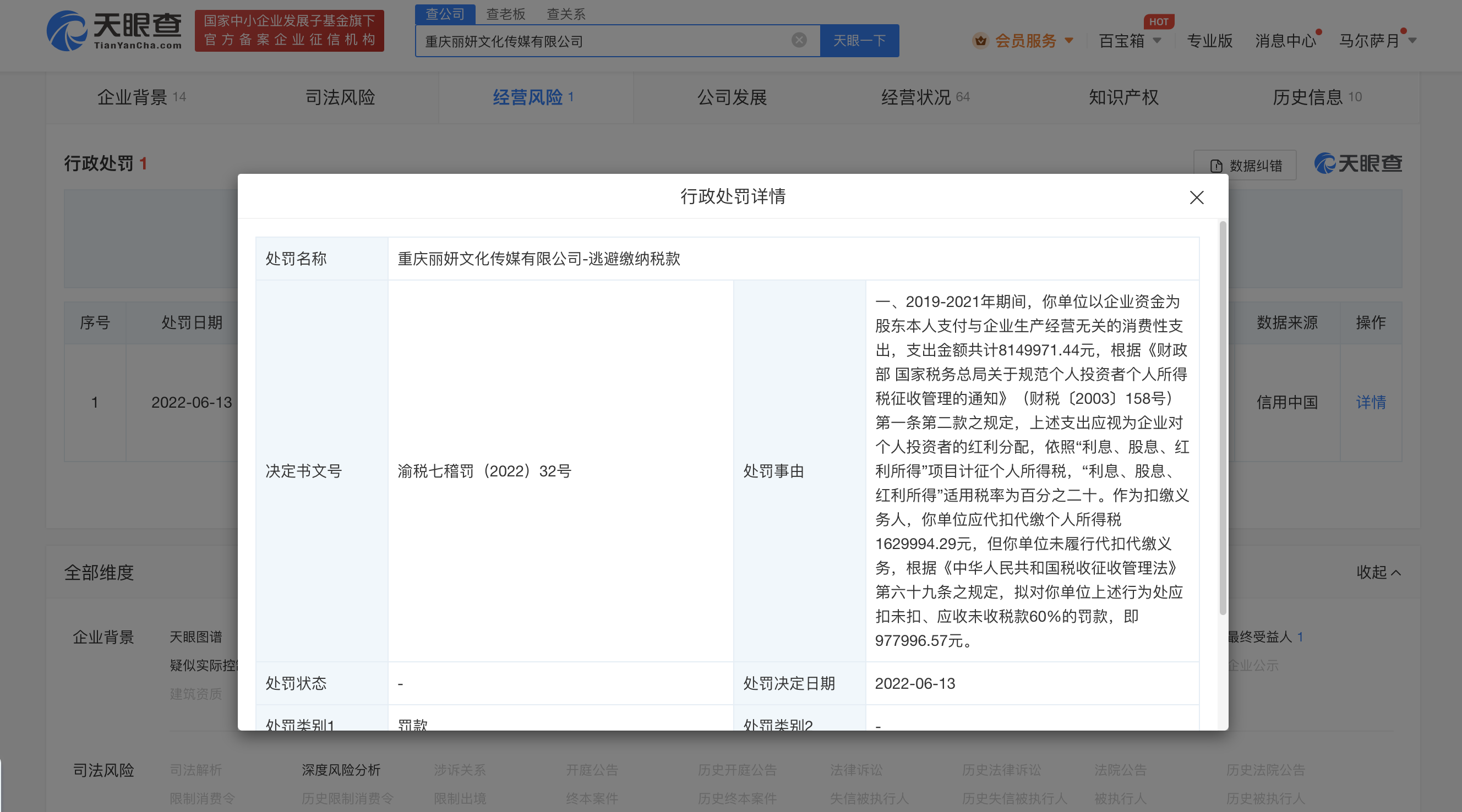Click the 专业版 link in top bar
Viewport: 1462px width, 812px height.
(1209, 41)
